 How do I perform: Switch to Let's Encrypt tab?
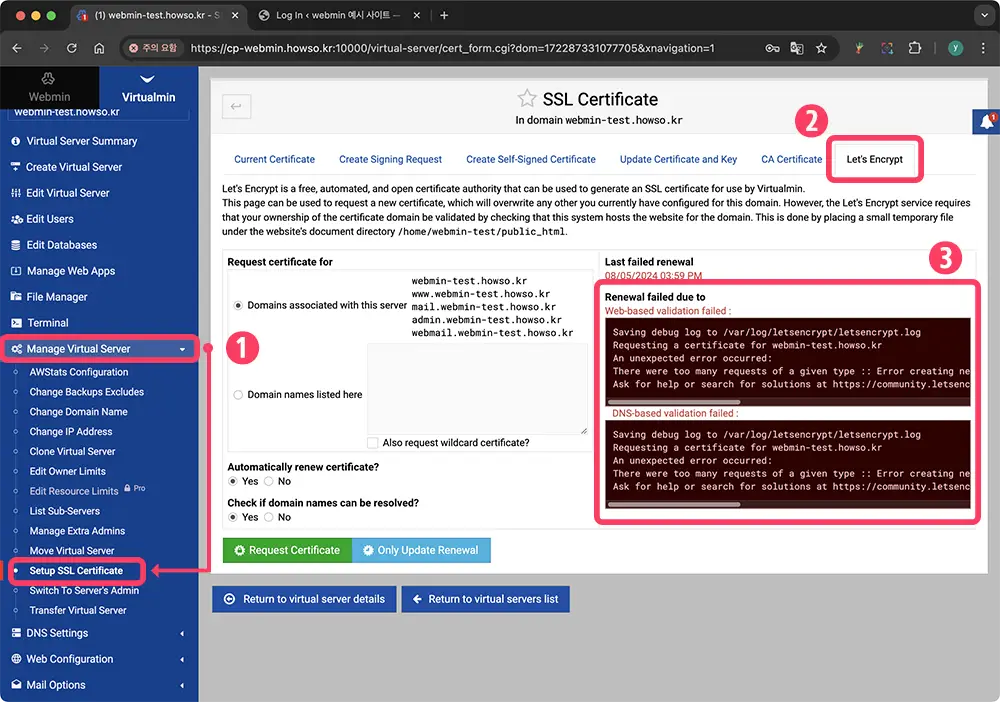(x=874, y=159)
